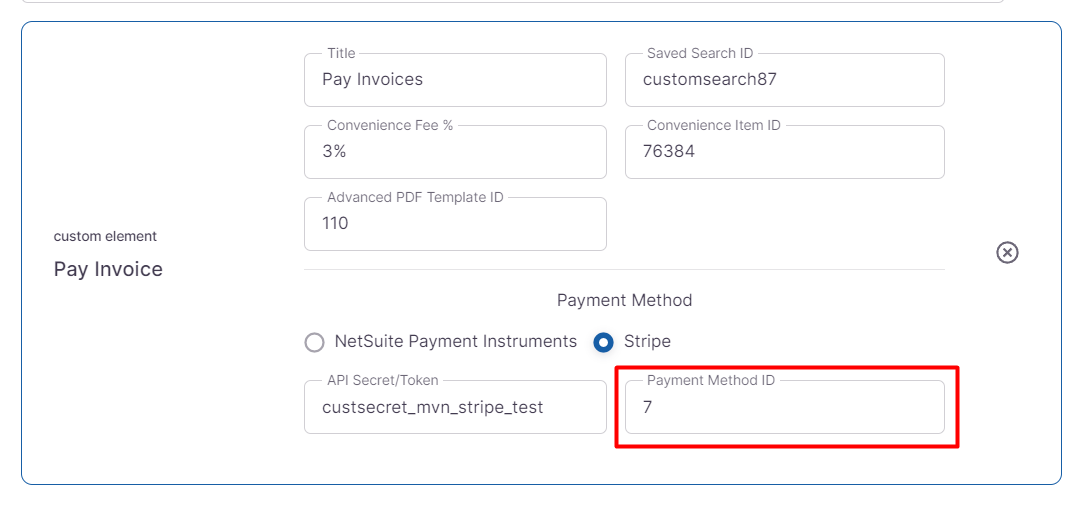This screenshot has width=1088, height=524.
Task: Click the "Stripe" option label text
Action: click(x=647, y=342)
